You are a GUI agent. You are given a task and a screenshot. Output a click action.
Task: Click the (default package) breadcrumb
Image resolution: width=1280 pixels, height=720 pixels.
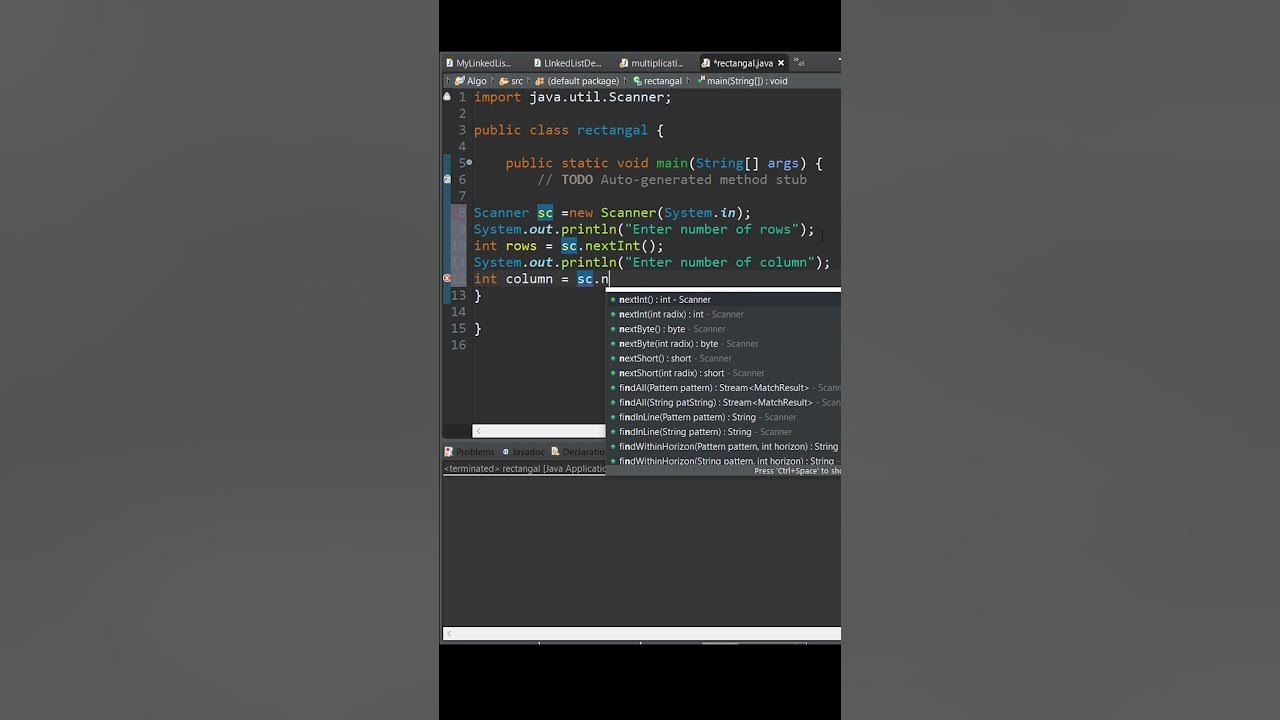tap(577, 81)
